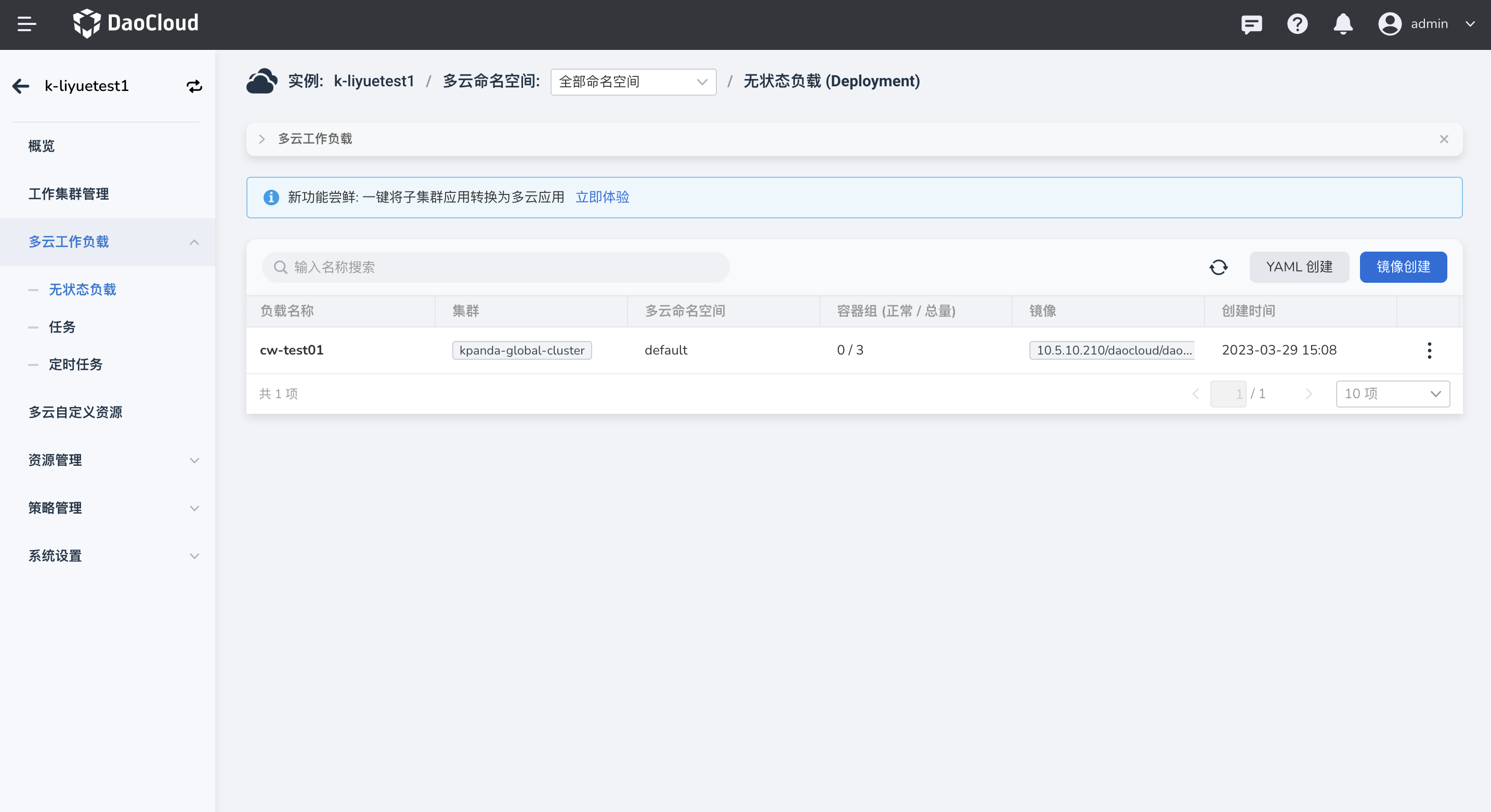The width and height of the screenshot is (1491, 812).
Task: Click the 集群 column header
Action: point(465,311)
